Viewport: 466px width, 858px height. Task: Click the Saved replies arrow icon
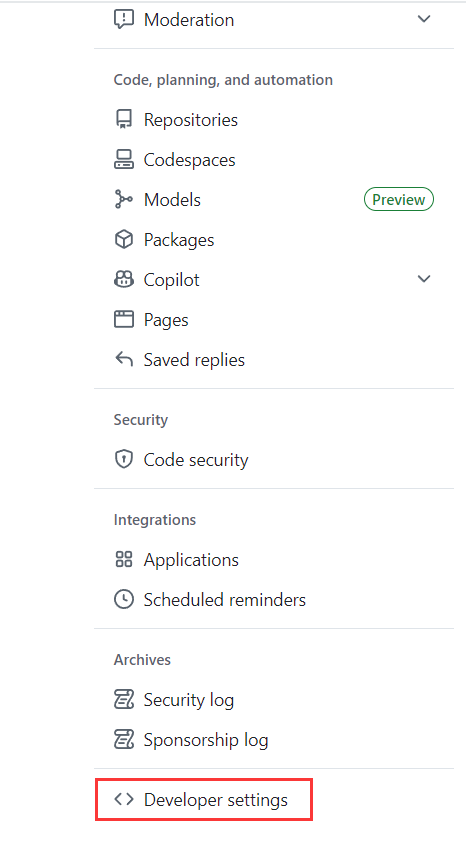pyautogui.click(x=124, y=360)
